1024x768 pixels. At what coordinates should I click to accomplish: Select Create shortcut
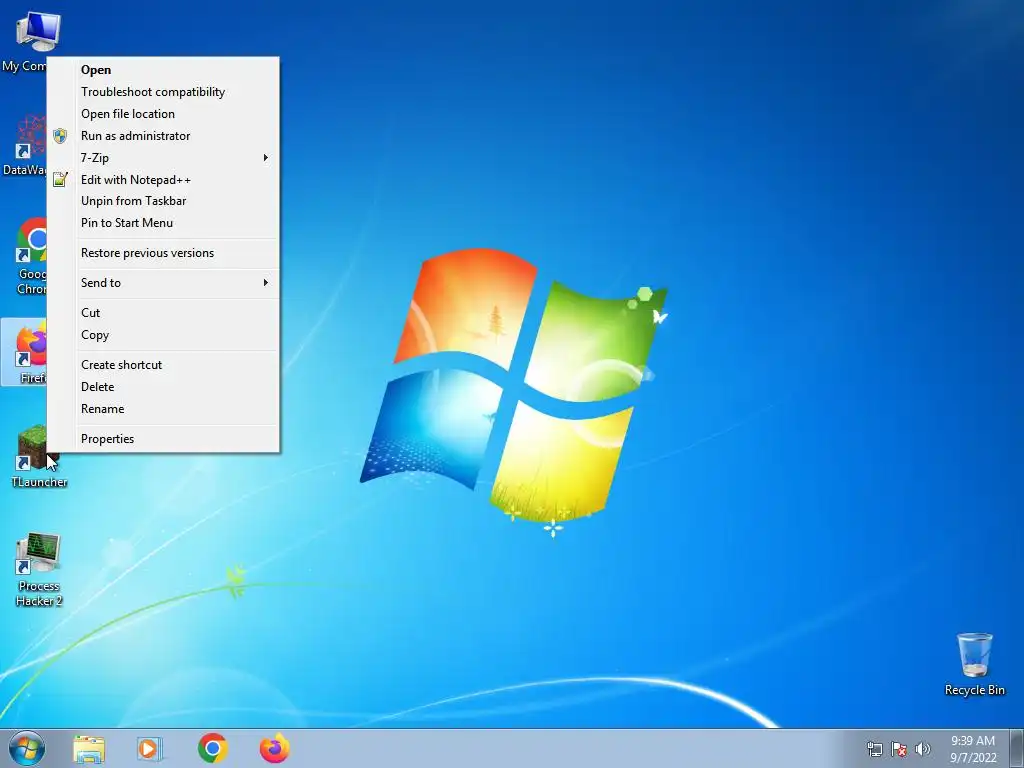(x=163, y=365)
